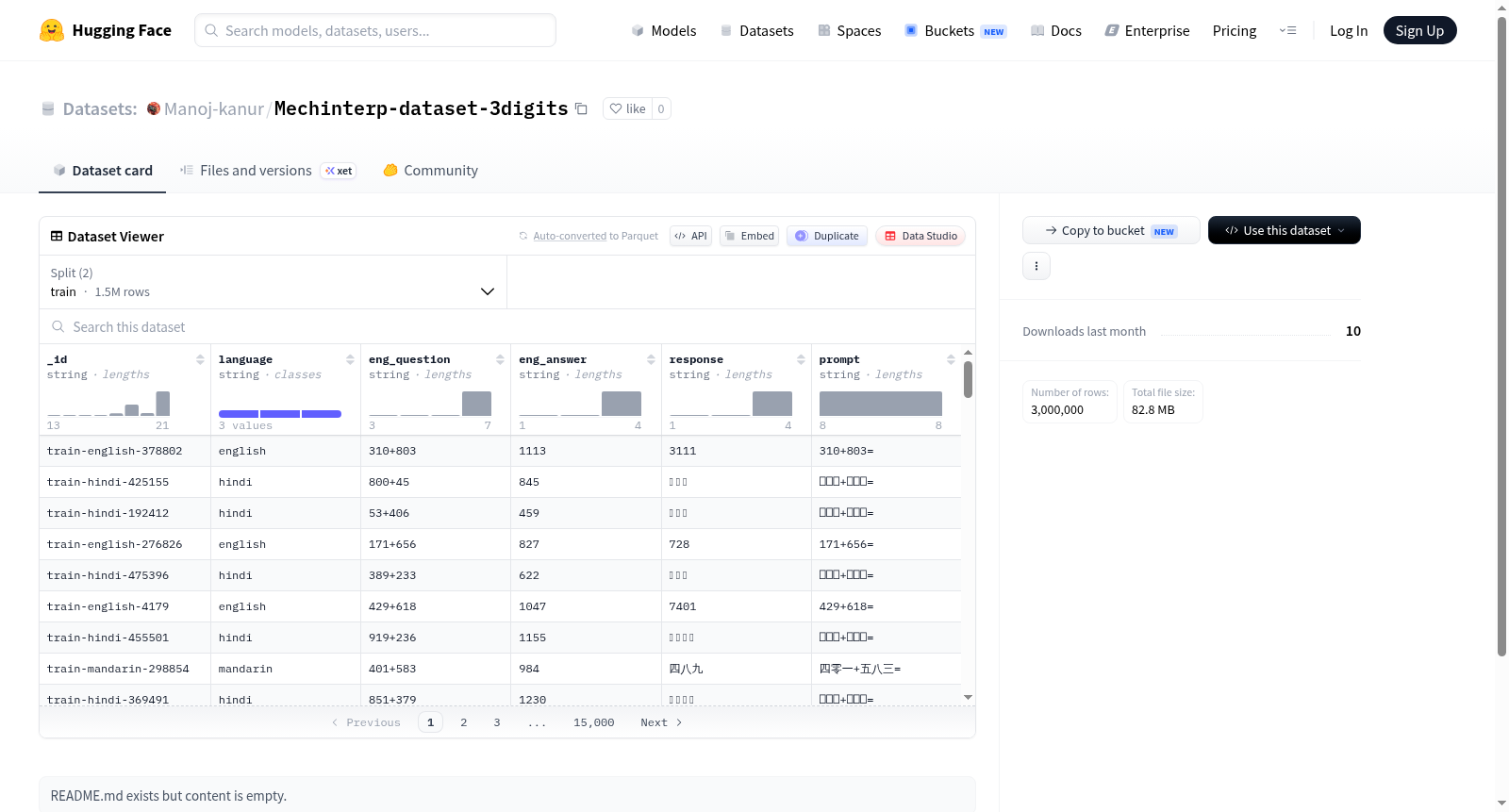Click the eng_answer value 1155
The image size is (1509, 812).
(x=533, y=638)
